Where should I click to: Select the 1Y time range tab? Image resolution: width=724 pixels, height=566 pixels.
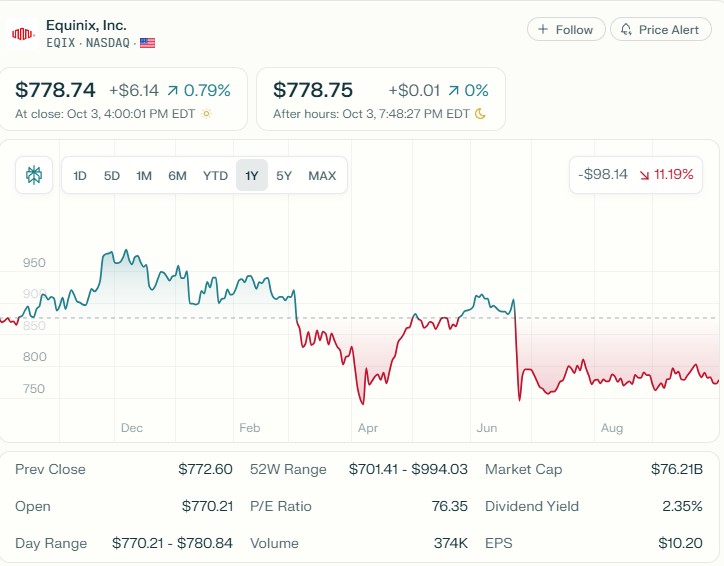[x=252, y=176]
